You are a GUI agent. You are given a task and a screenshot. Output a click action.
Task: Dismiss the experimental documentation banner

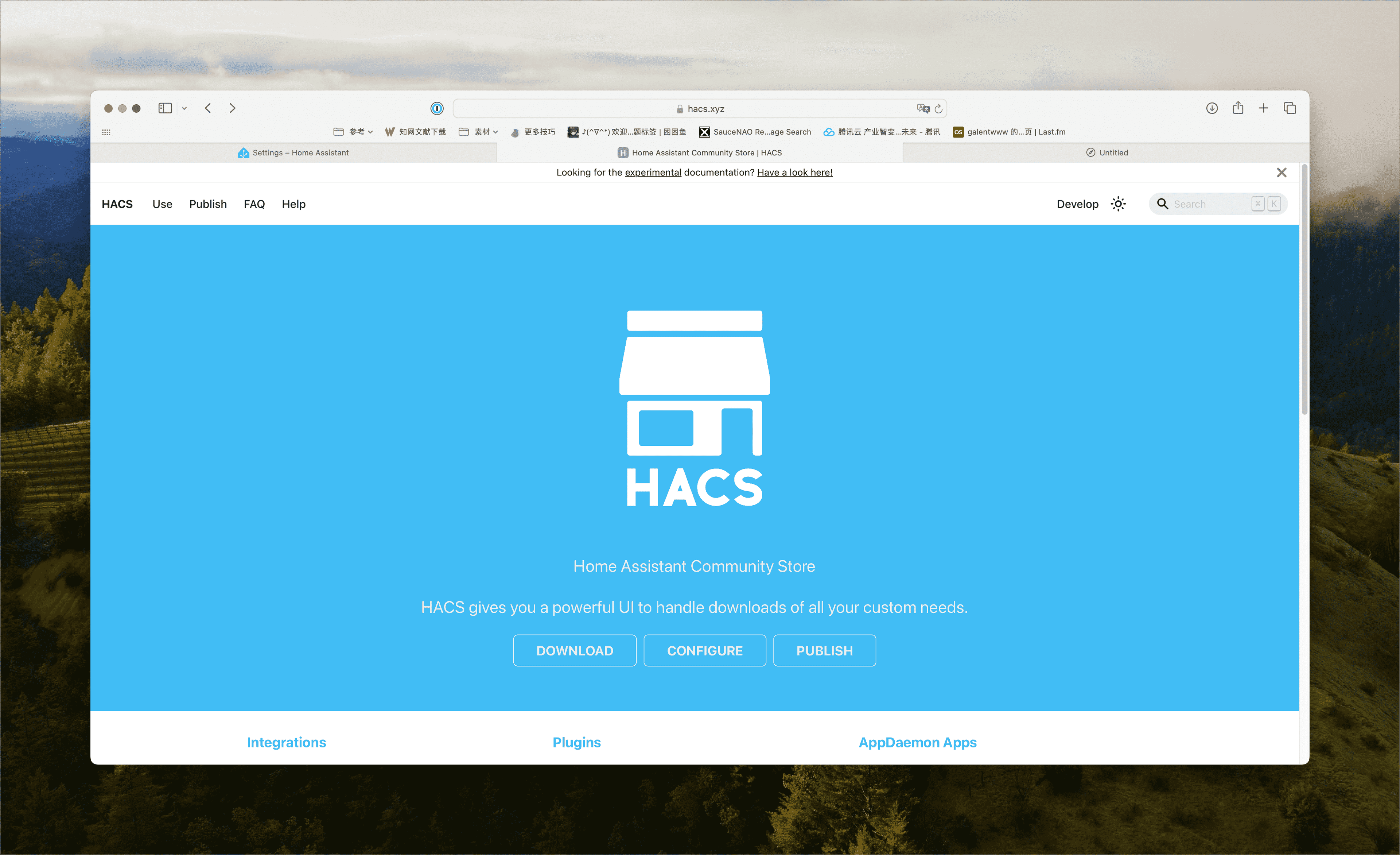(1281, 172)
